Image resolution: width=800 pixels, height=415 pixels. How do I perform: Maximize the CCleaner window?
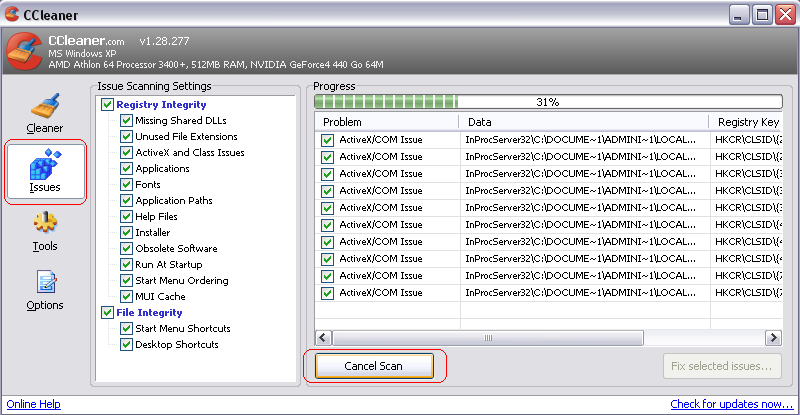pos(762,14)
